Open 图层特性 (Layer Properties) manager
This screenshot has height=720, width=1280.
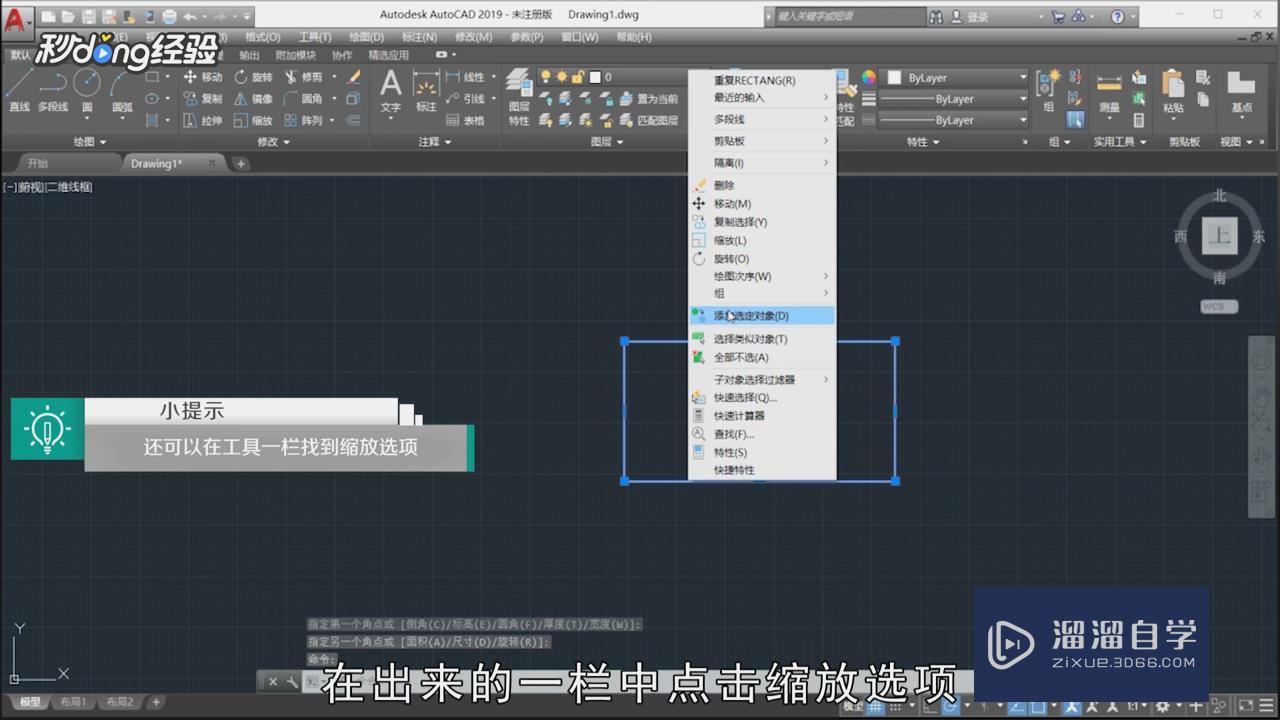(518, 96)
